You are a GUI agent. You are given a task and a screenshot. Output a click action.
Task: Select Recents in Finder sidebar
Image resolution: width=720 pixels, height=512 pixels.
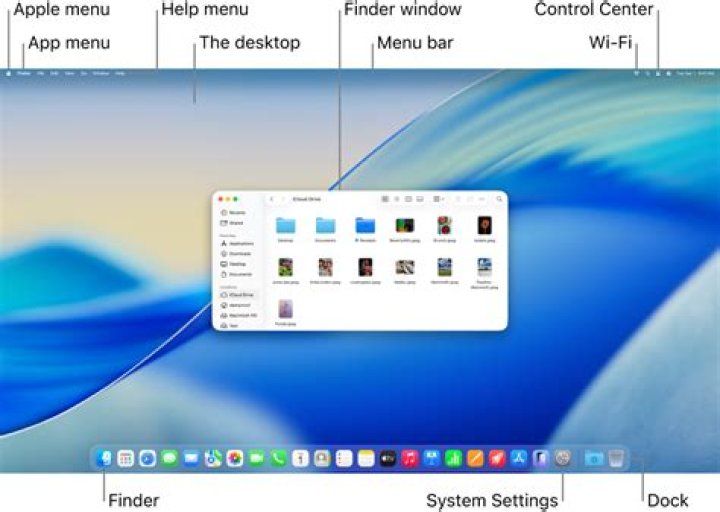click(x=233, y=213)
